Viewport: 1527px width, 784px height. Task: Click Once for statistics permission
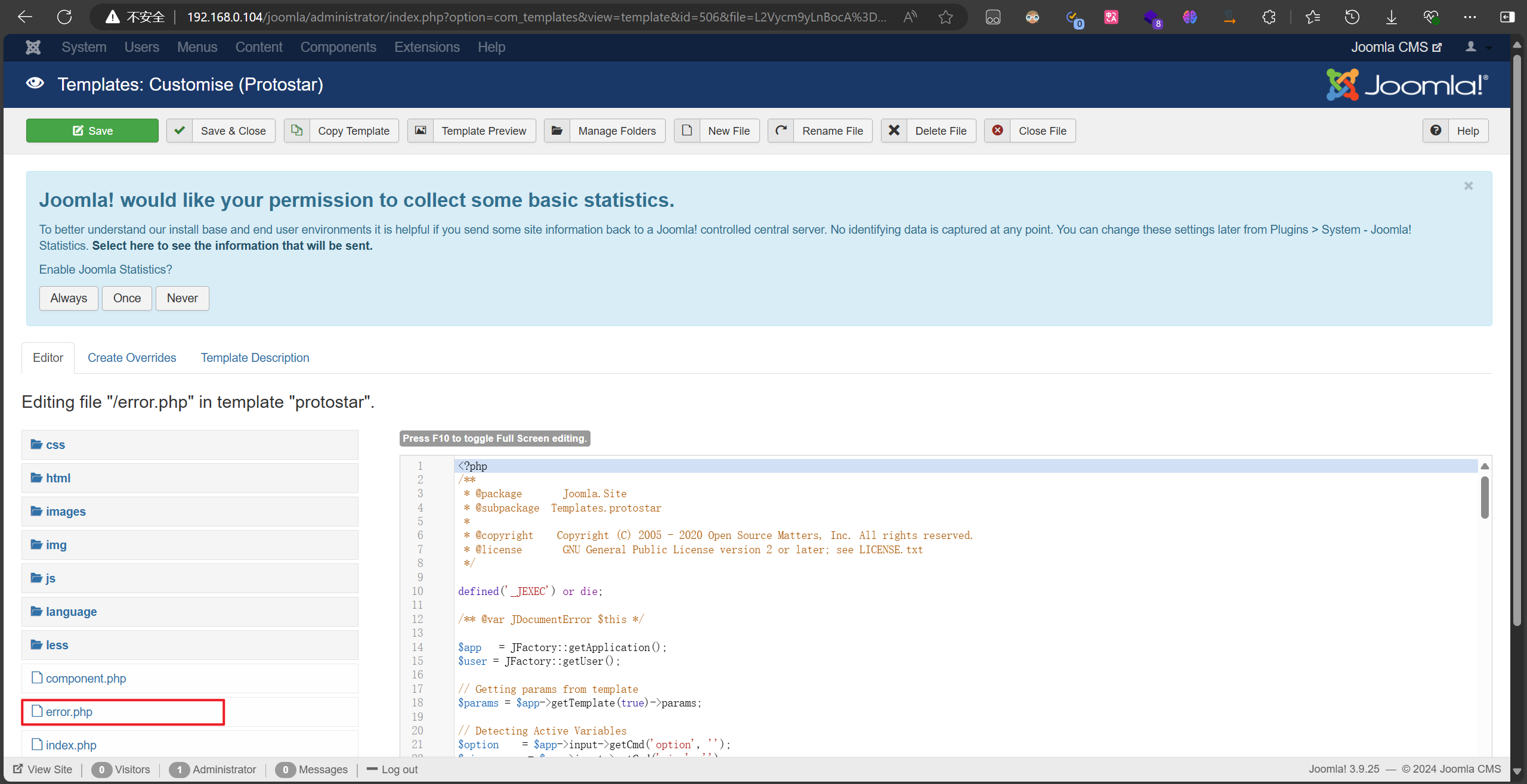127,298
